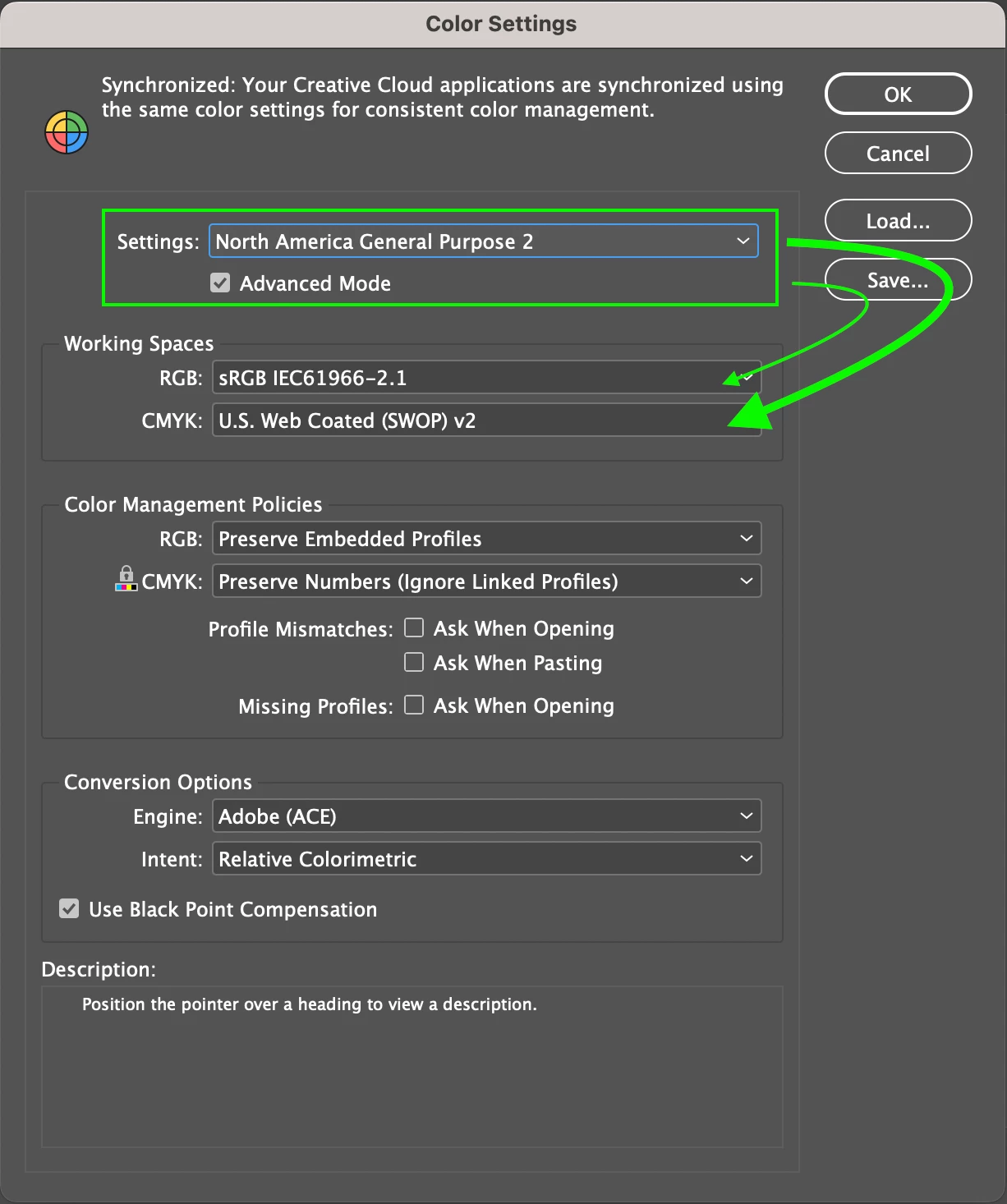Click the Cancel button
The width and height of the screenshot is (1007, 1204).
(x=898, y=154)
